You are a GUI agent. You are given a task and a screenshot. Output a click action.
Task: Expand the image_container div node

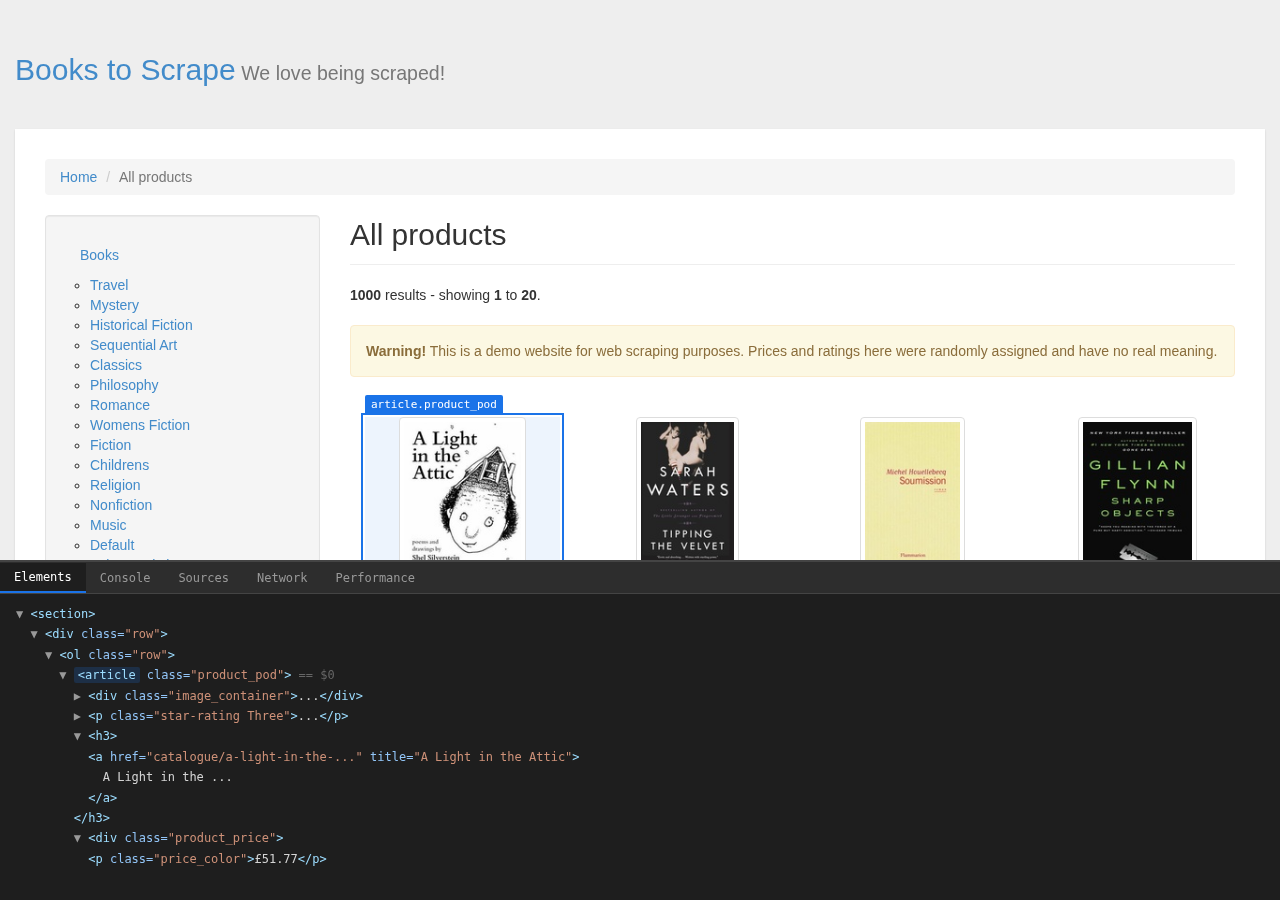(77, 696)
